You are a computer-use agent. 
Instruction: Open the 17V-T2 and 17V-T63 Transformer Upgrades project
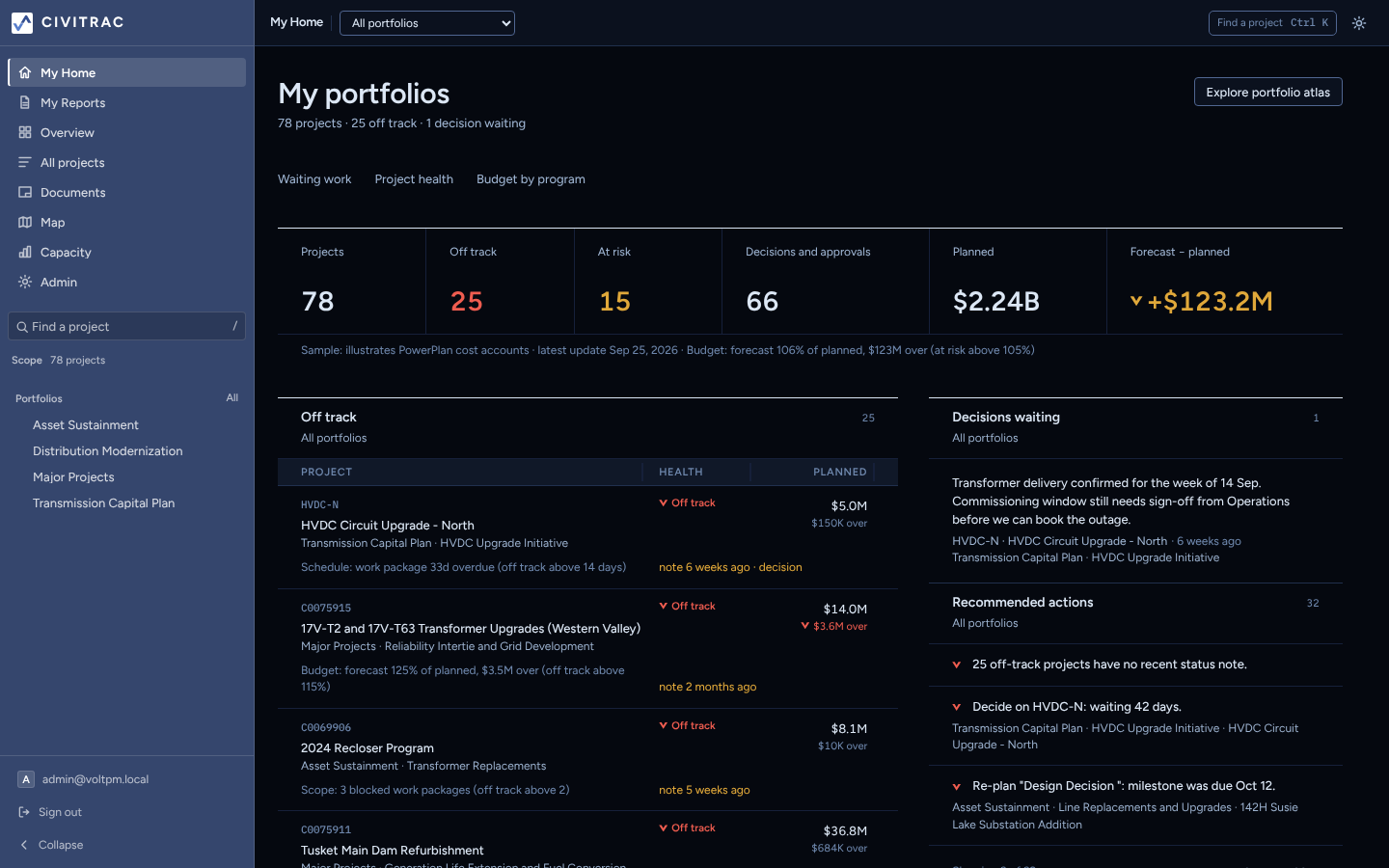pos(471,629)
